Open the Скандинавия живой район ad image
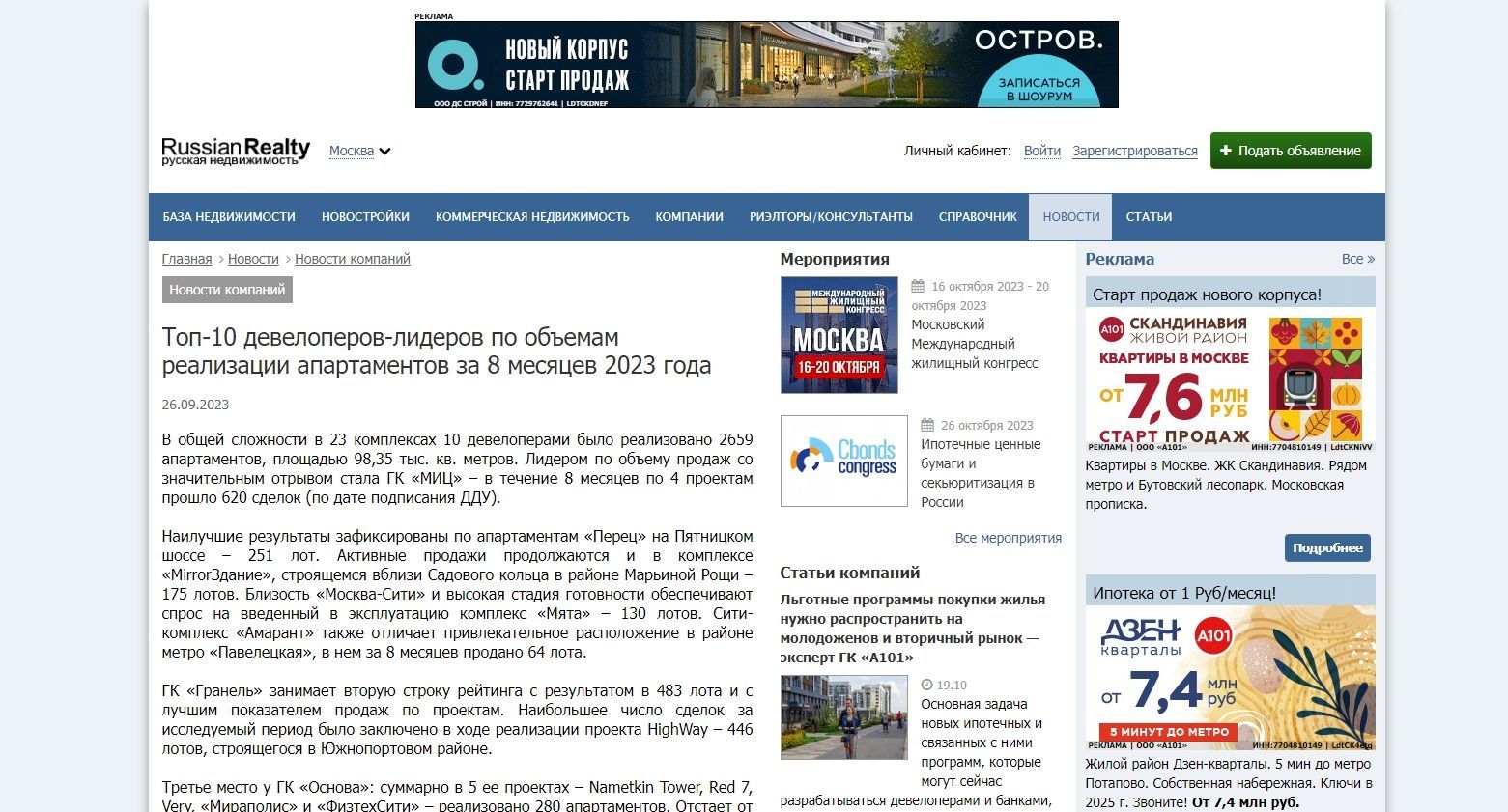This screenshot has height=812, width=1508. pos(1230,380)
